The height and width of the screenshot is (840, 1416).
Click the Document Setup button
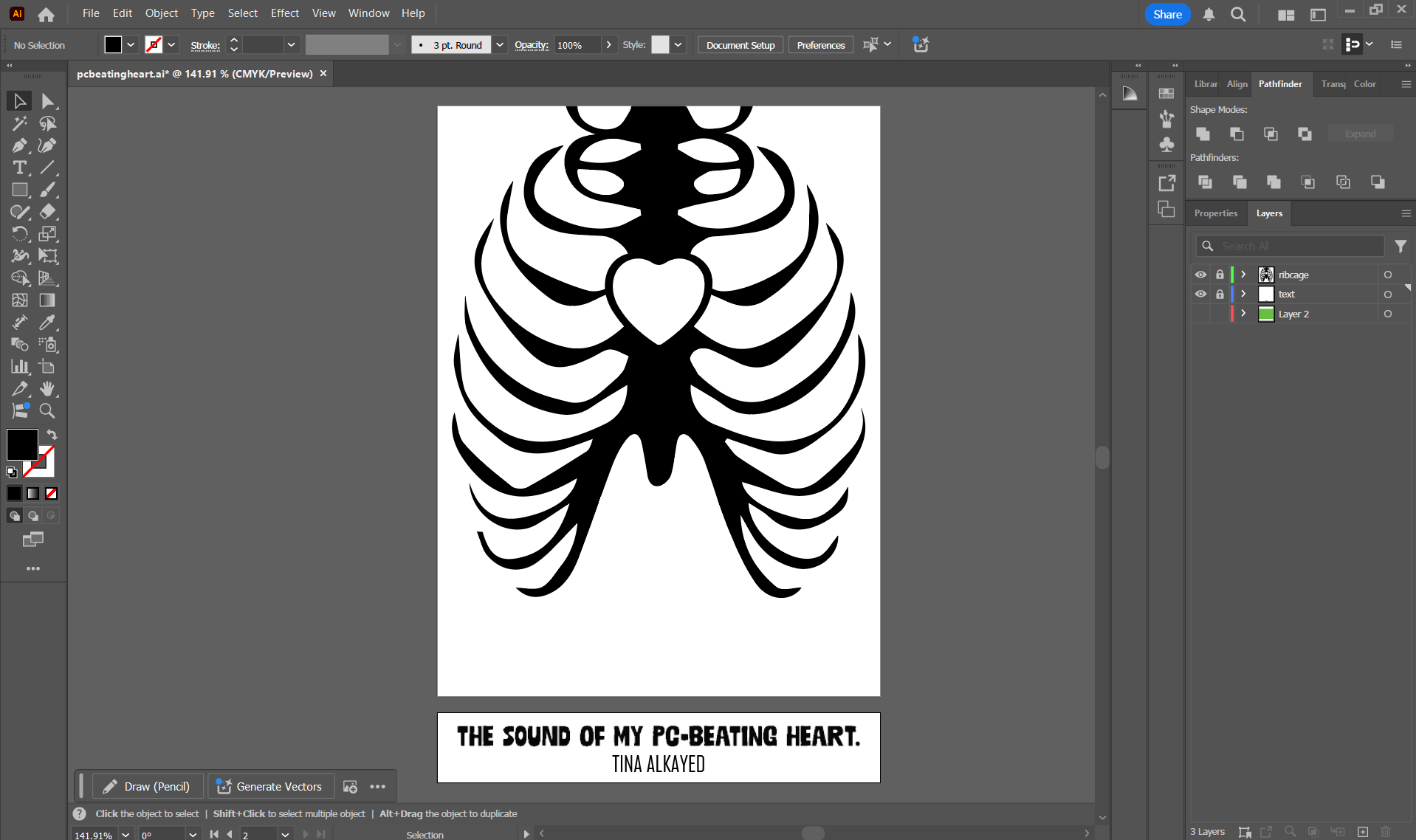pos(739,44)
